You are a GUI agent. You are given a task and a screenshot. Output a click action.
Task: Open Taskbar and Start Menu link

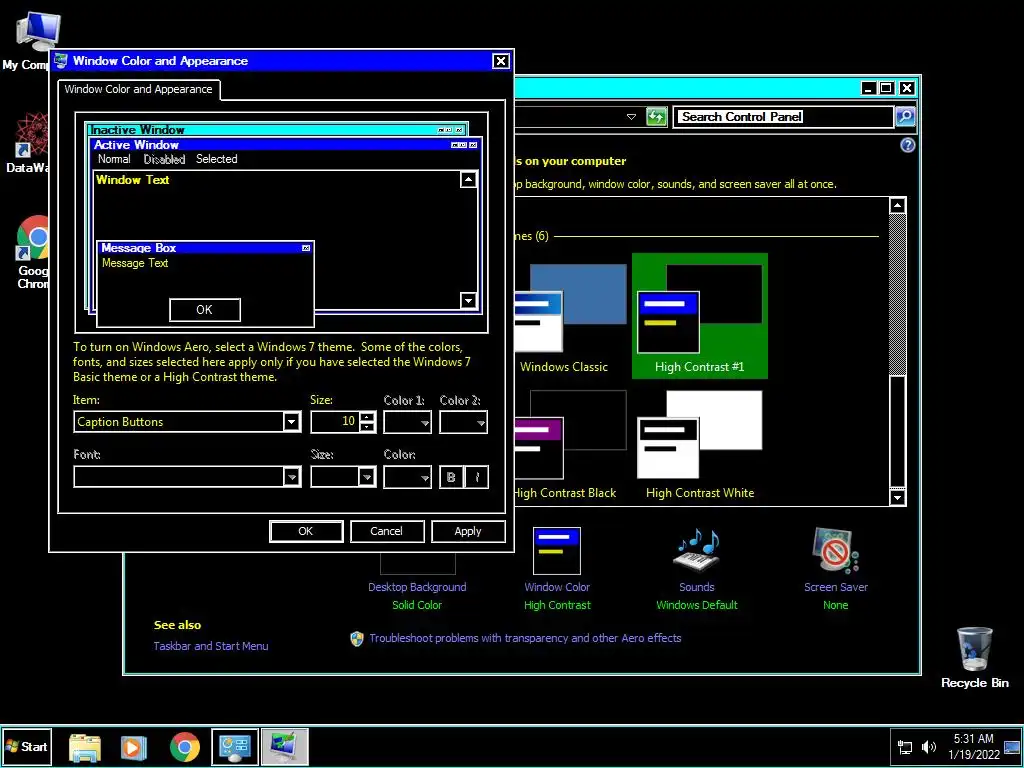[x=211, y=646]
